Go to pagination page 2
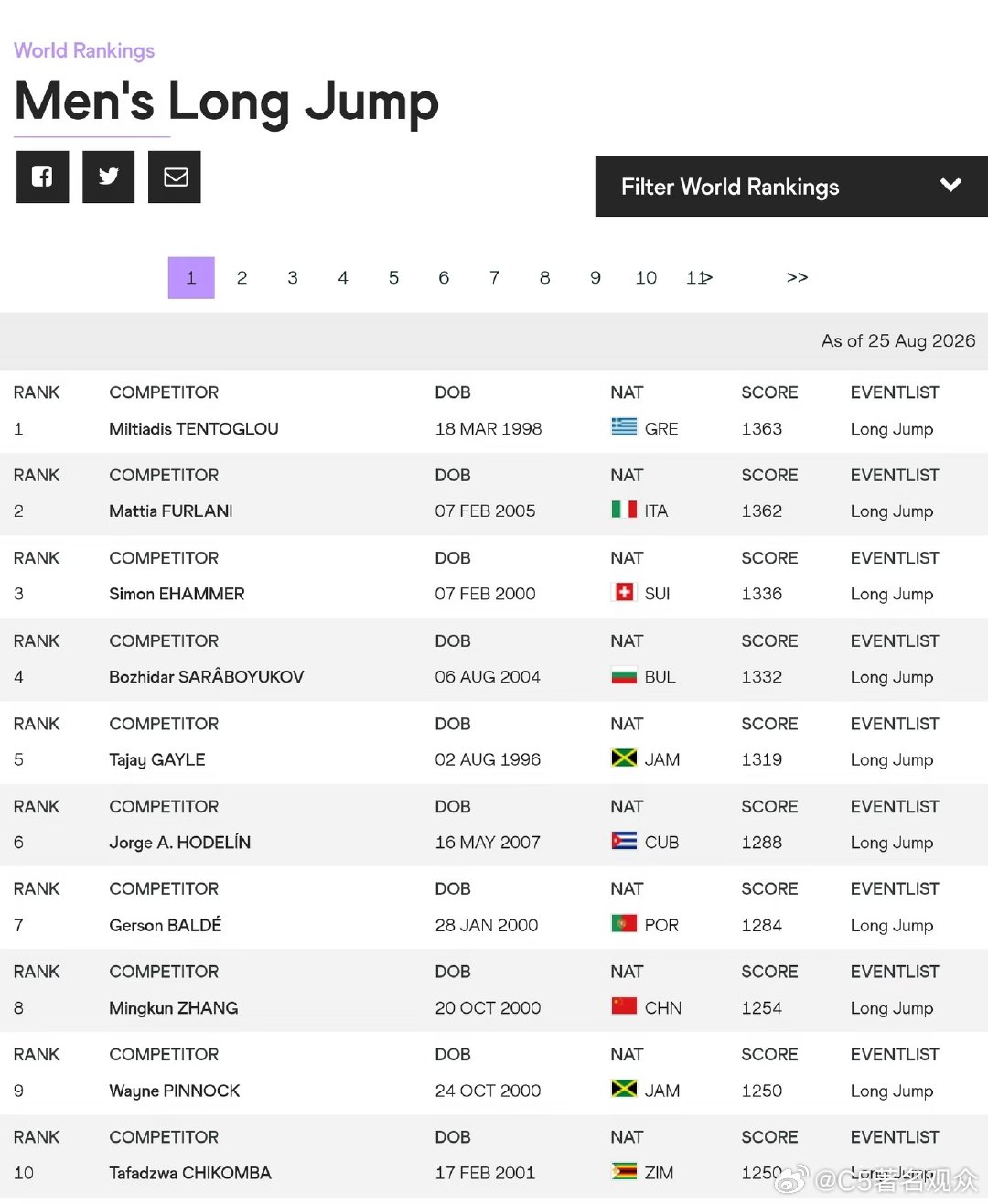This screenshot has height=1204, width=988. tap(242, 277)
